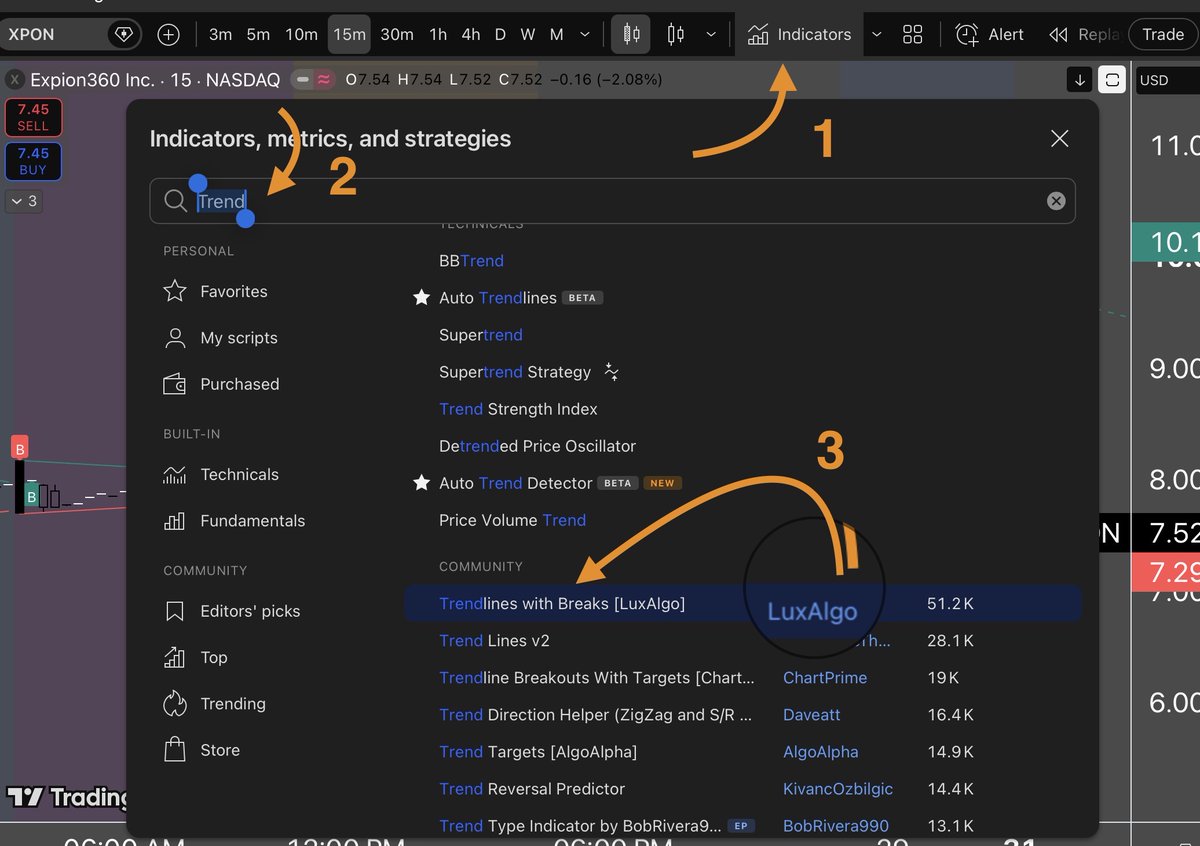
Task: Switch to the 4h timeframe
Action: (470, 34)
